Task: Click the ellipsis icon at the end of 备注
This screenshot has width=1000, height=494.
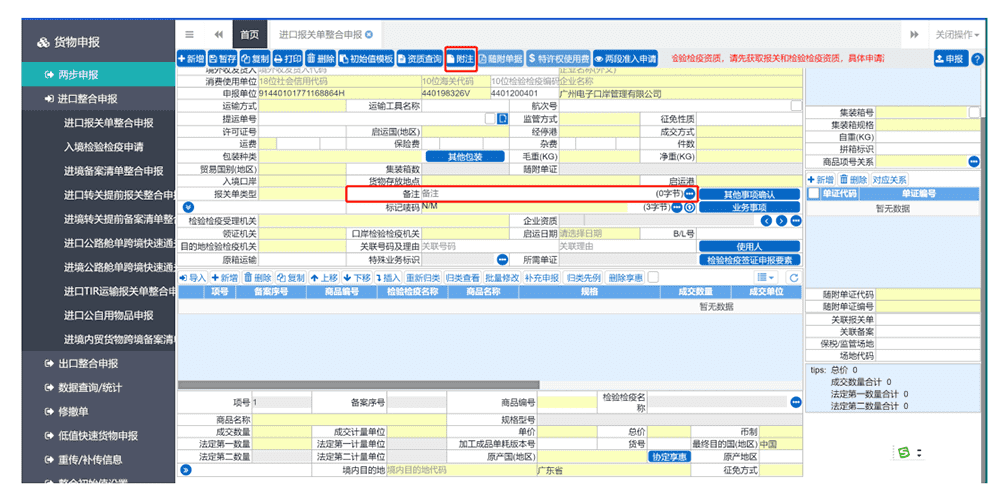Action: (689, 193)
